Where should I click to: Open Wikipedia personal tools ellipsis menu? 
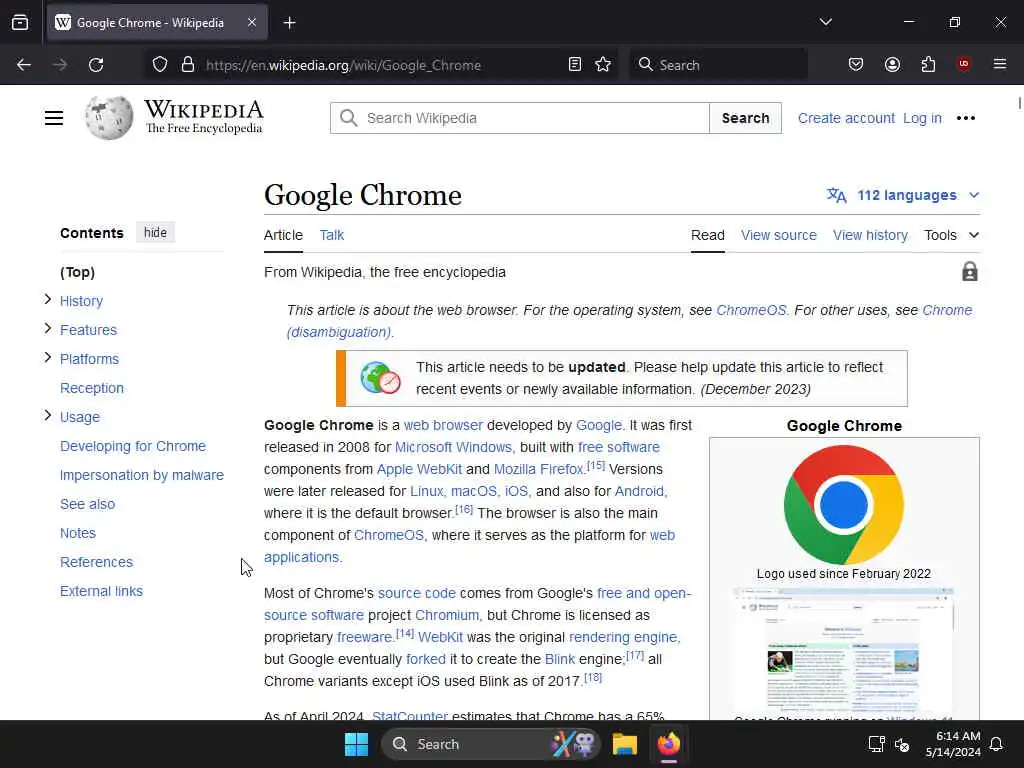click(966, 118)
